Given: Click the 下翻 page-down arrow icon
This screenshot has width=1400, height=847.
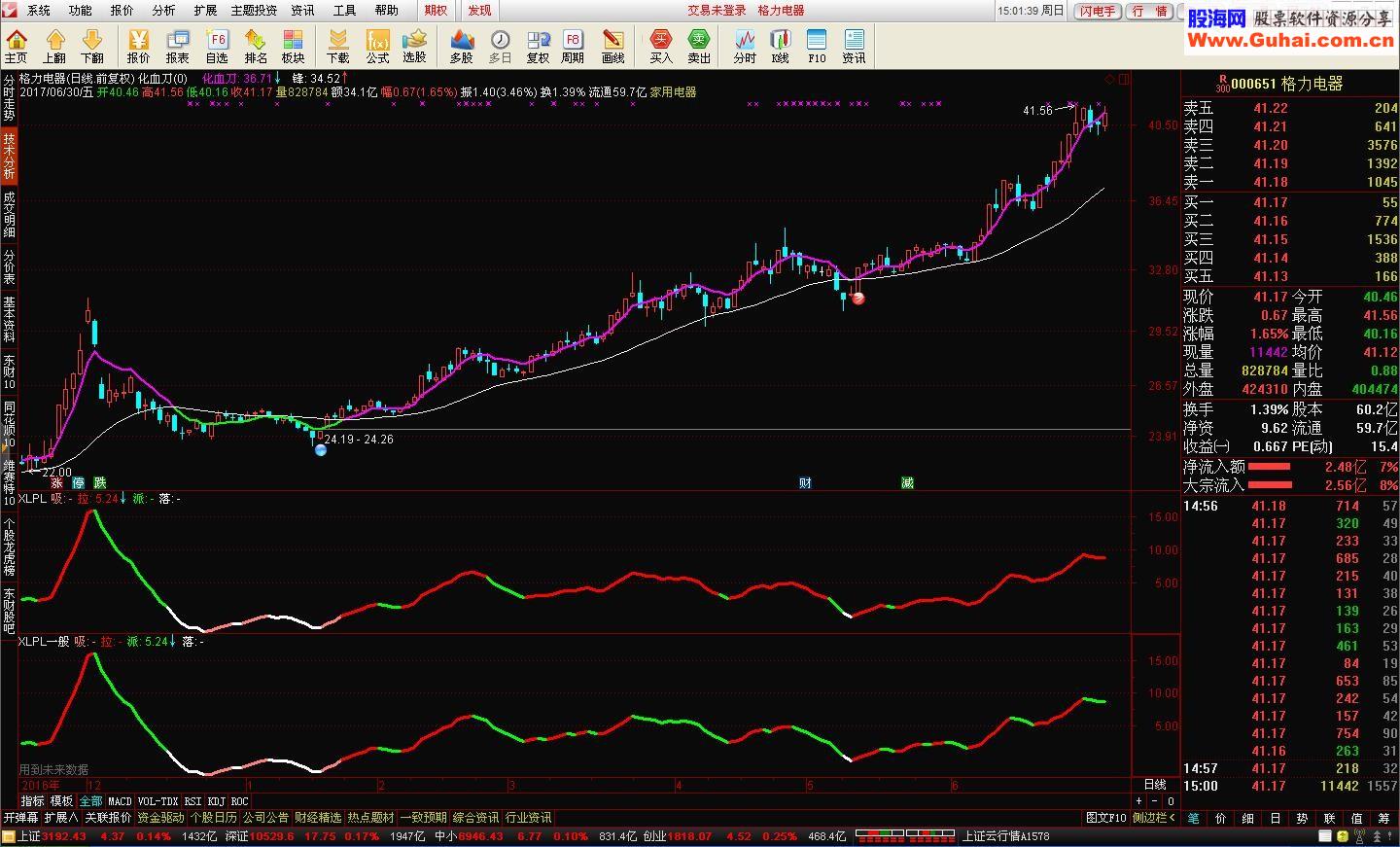Looking at the screenshot, I should coord(92,46).
